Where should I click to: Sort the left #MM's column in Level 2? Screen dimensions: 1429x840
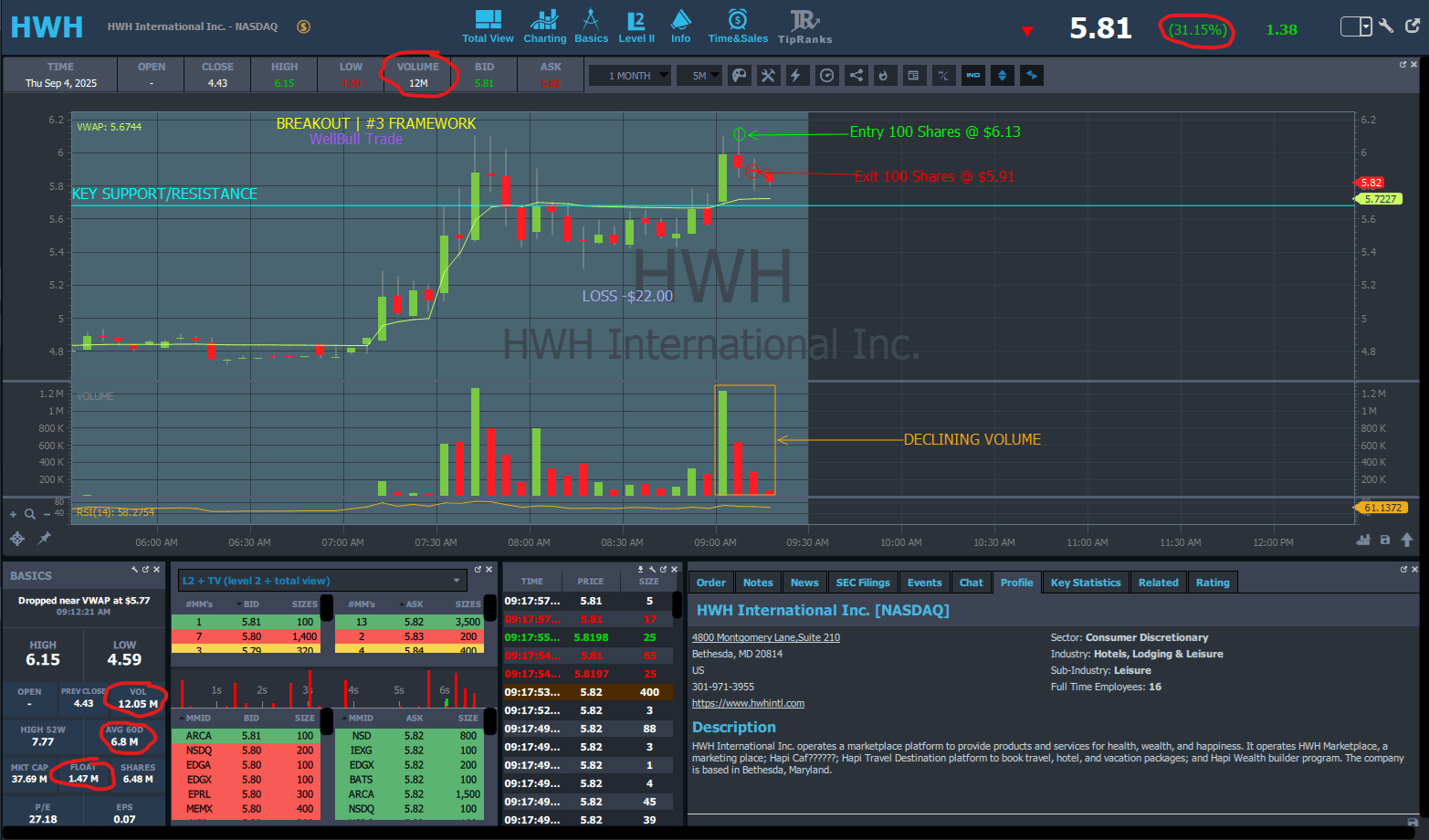coord(199,604)
